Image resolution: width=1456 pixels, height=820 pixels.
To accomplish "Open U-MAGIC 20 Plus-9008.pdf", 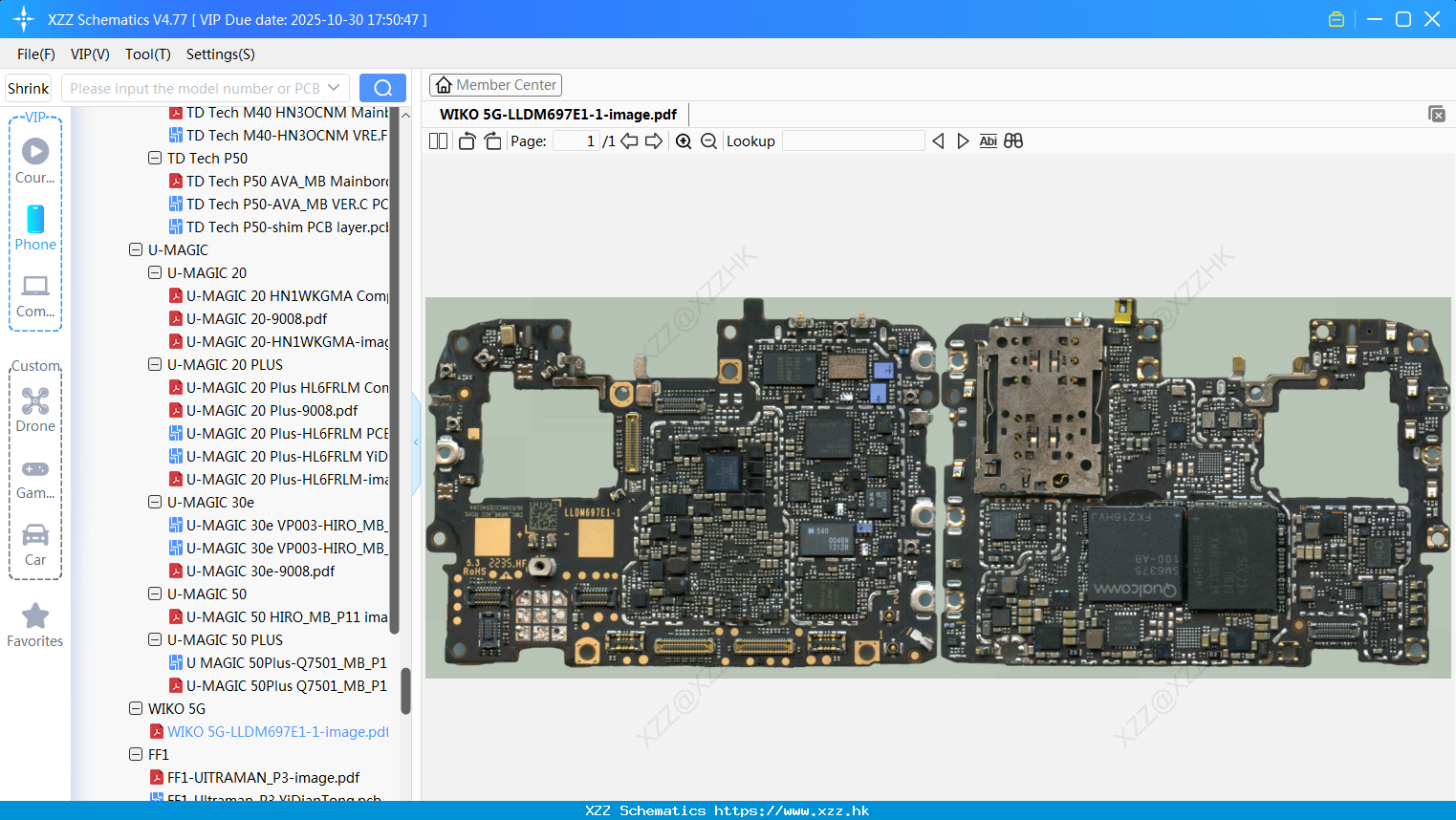I will tap(264, 411).
